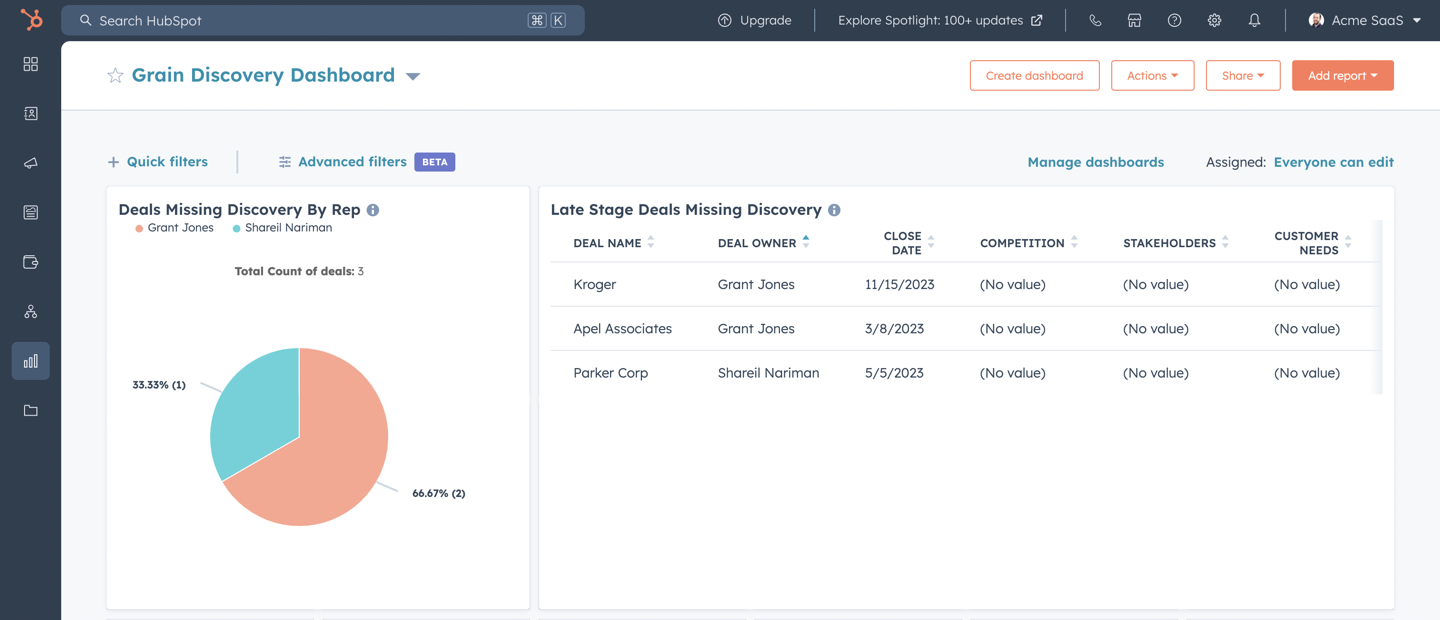The image size is (1440, 620).
Task: Click the info icon beside Deals Missing Discovery By Rep
Action: tap(373, 210)
